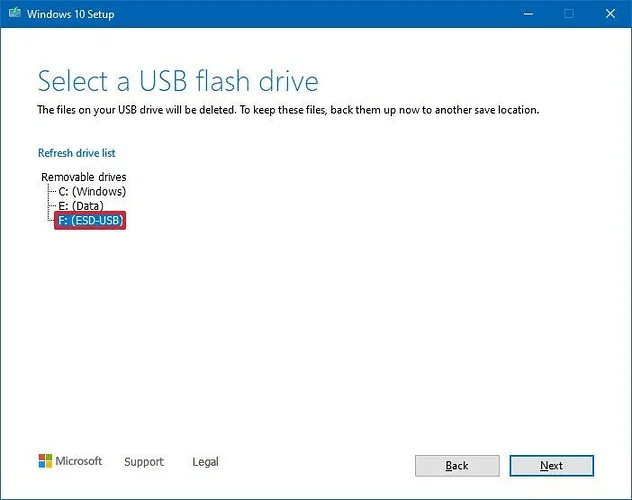Viewport: 632px width, 500px height.
Task: Click the disabled maximize button
Action: [569, 14]
